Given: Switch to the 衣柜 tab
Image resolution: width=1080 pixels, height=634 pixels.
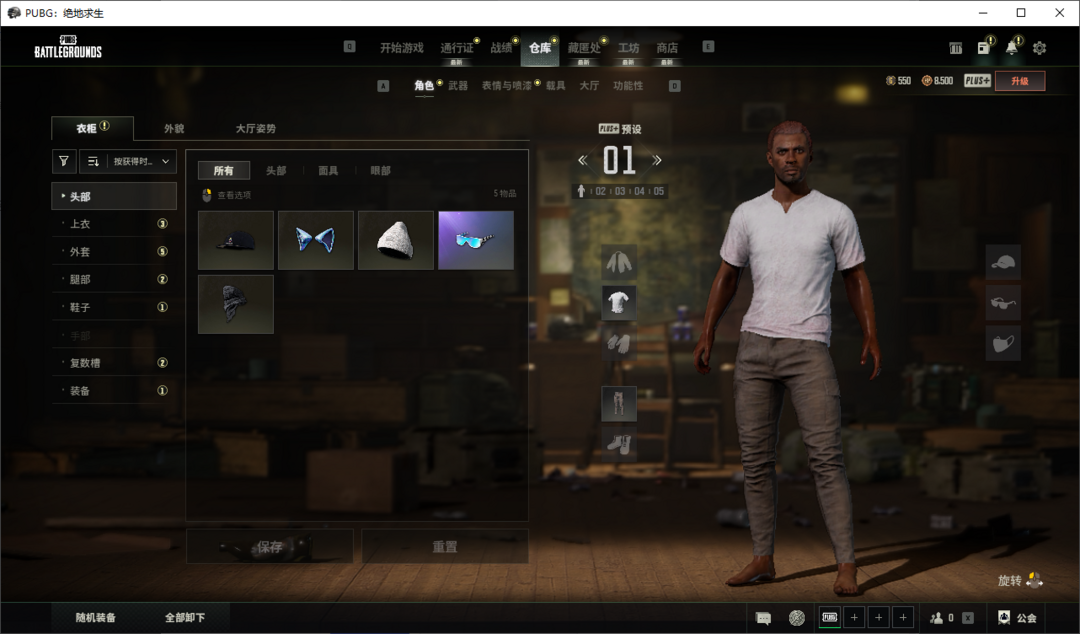Looking at the screenshot, I should 92,128.
